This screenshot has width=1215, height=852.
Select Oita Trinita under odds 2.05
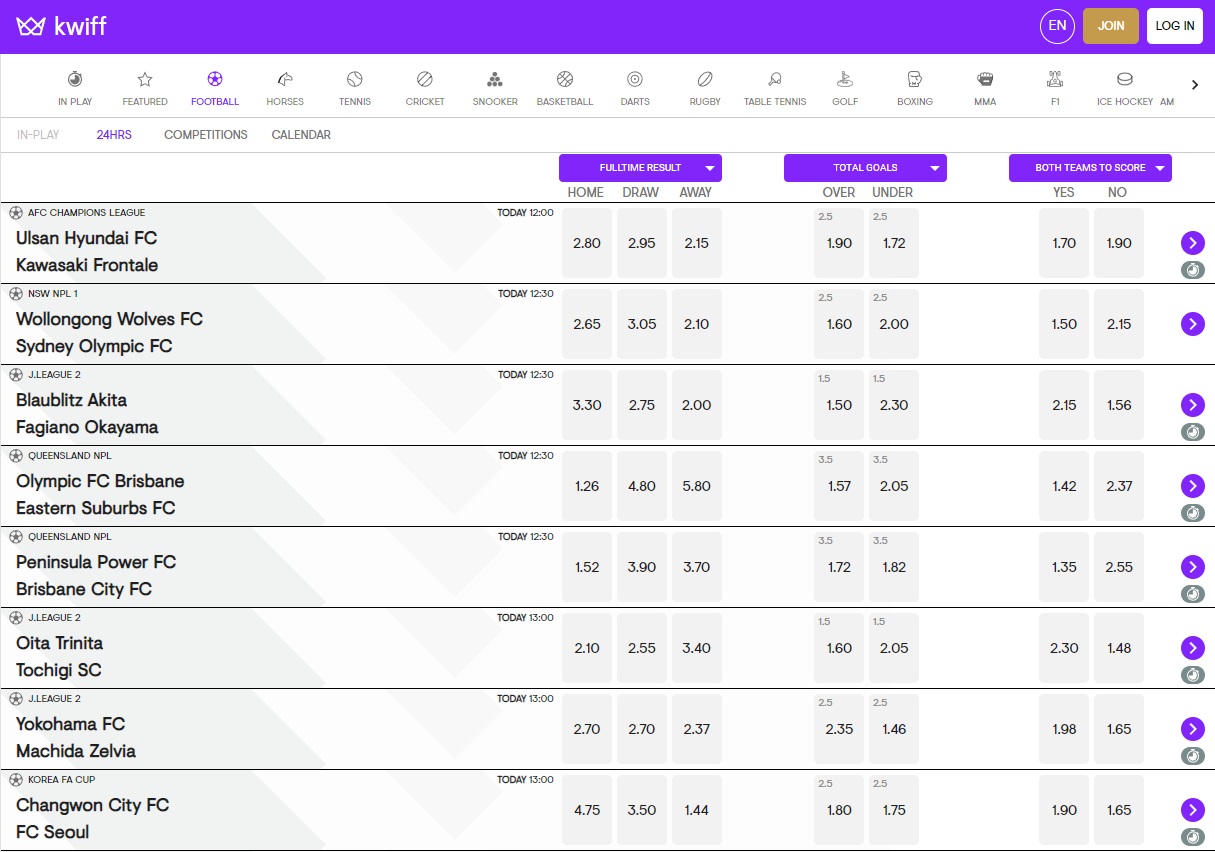point(894,648)
